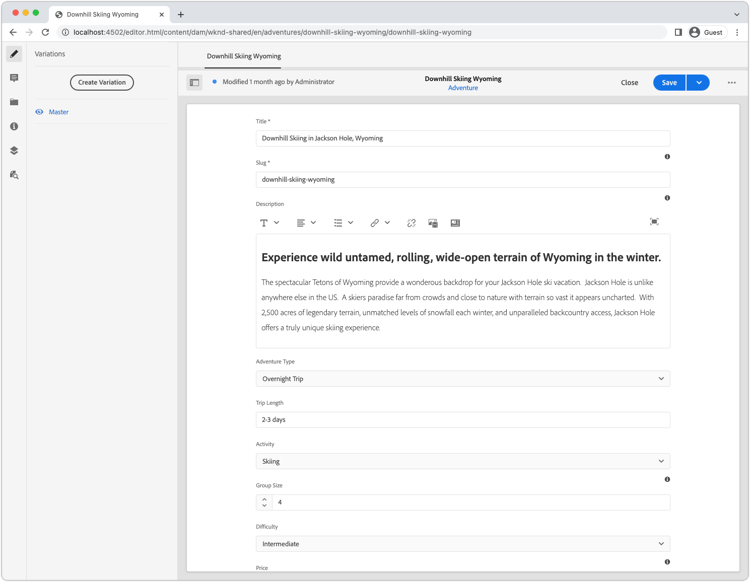750x582 pixels.
Task: Click fullscreen icon for Description editor
Action: (x=654, y=221)
